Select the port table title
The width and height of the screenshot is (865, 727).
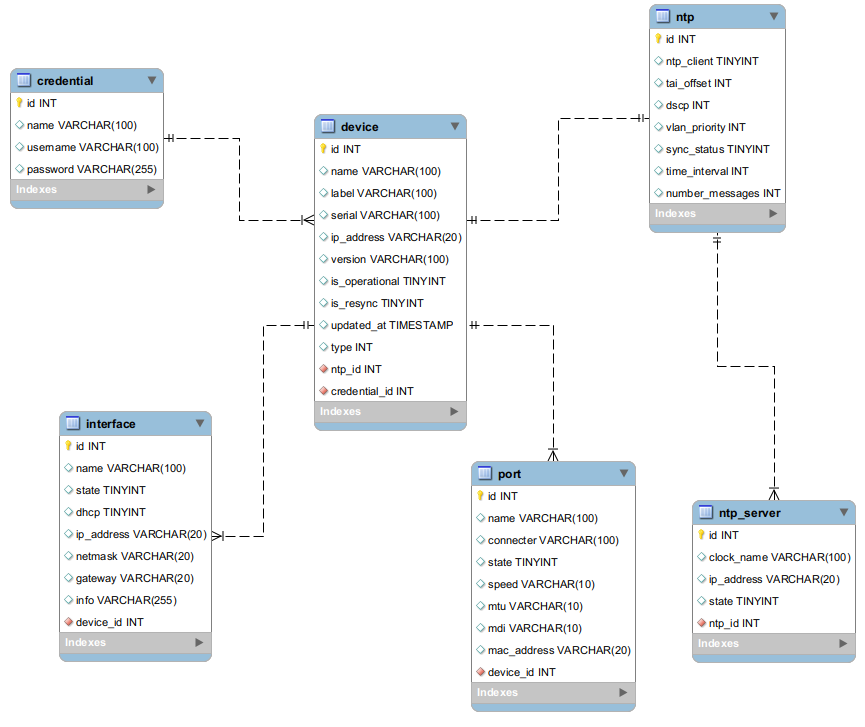(509, 474)
